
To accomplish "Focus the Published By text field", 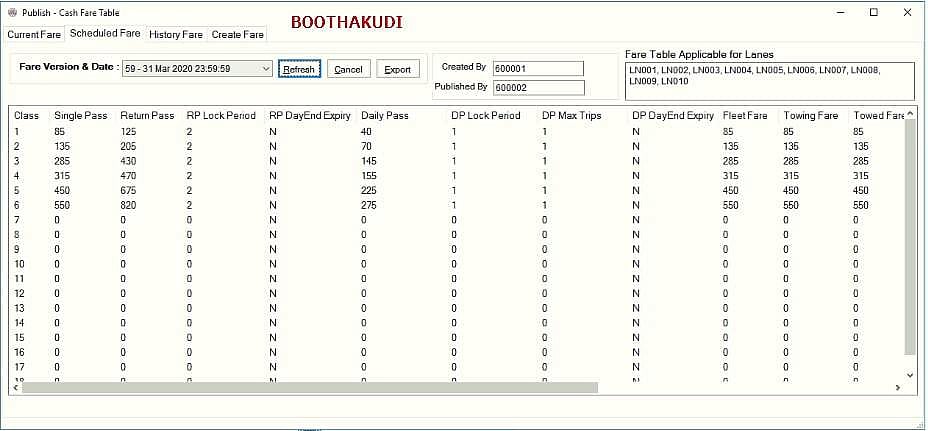I will 538,87.
